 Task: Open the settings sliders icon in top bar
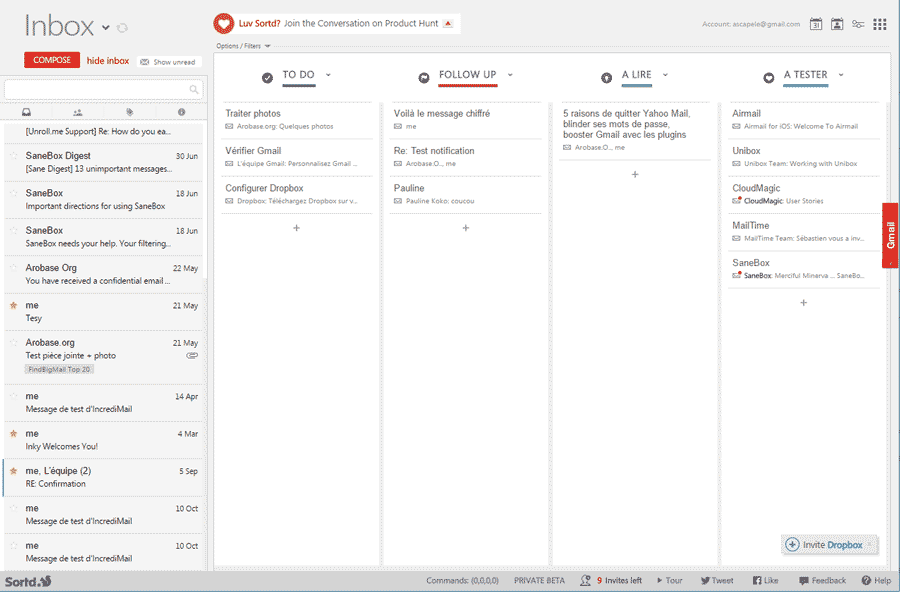point(858,24)
